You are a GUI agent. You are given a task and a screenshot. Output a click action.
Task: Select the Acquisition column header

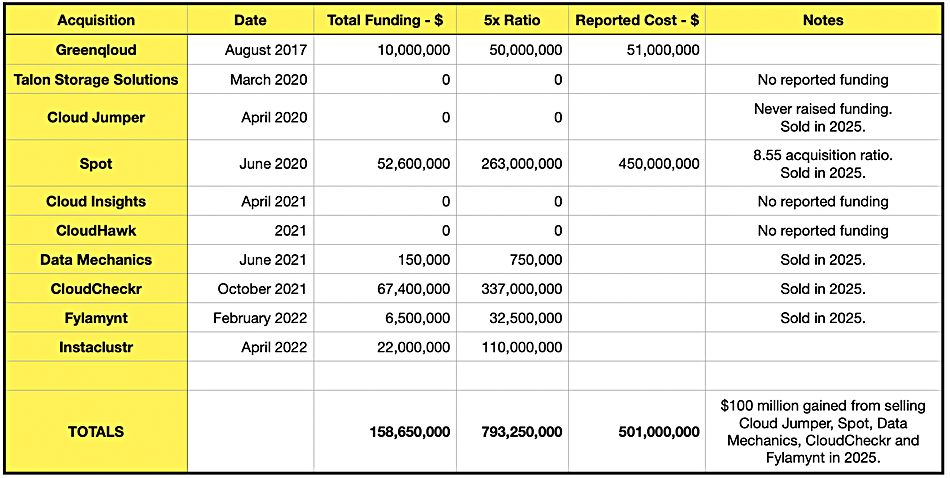pos(96,20)
